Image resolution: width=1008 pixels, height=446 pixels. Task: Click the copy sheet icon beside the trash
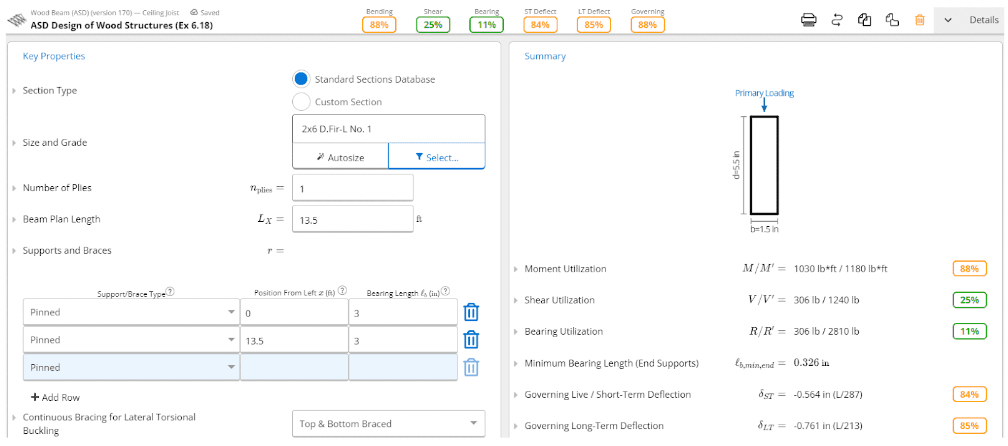(892, 20)
